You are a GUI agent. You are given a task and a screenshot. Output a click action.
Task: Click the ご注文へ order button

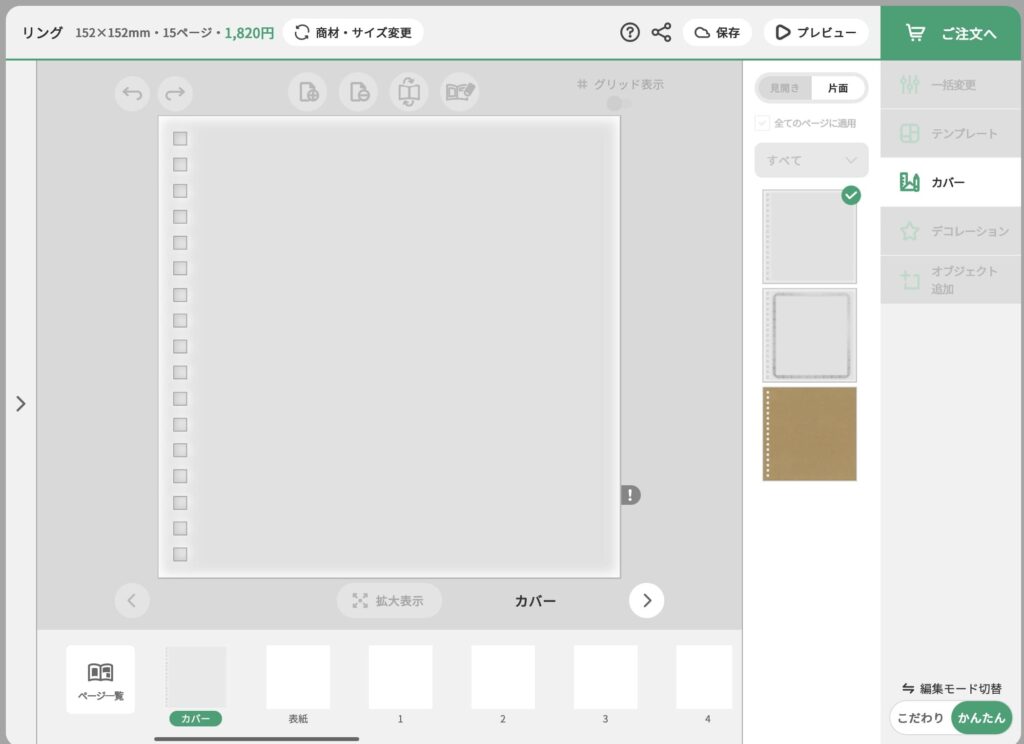pos(952,32)
